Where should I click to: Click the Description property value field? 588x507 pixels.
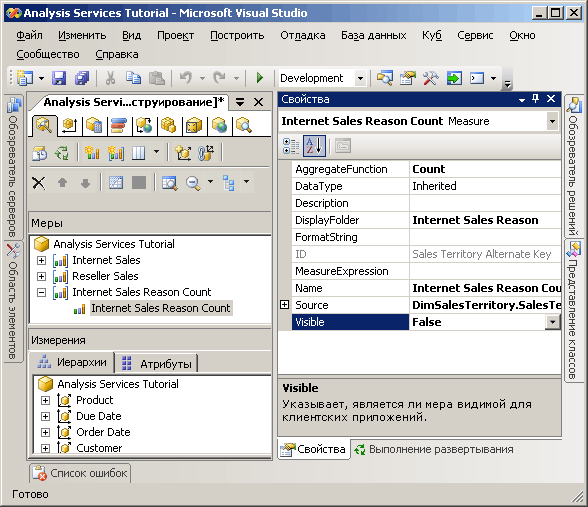tap(485, 203)
